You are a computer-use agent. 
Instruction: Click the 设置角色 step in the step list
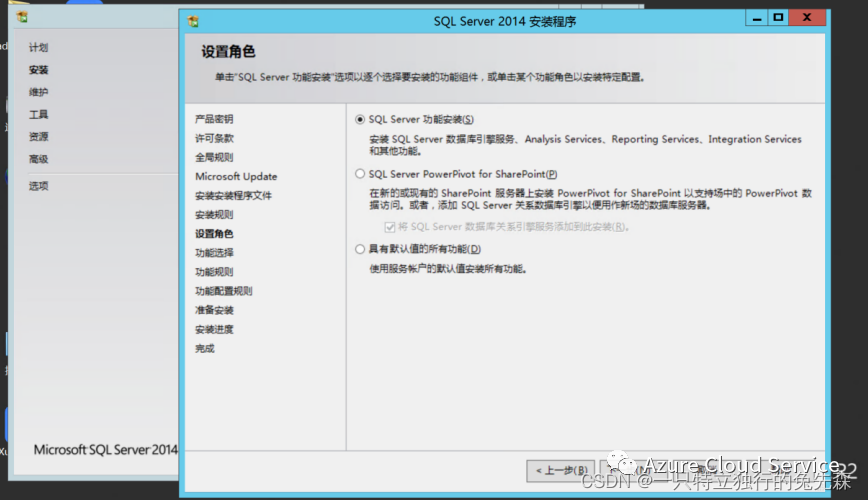pos(214,234)
